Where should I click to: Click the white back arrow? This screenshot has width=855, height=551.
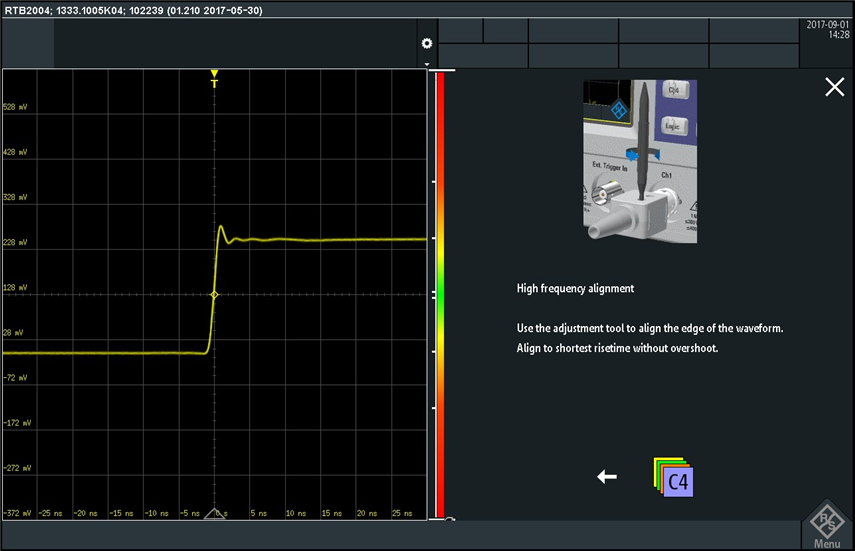pyautogui.click(x=607, y=477)
